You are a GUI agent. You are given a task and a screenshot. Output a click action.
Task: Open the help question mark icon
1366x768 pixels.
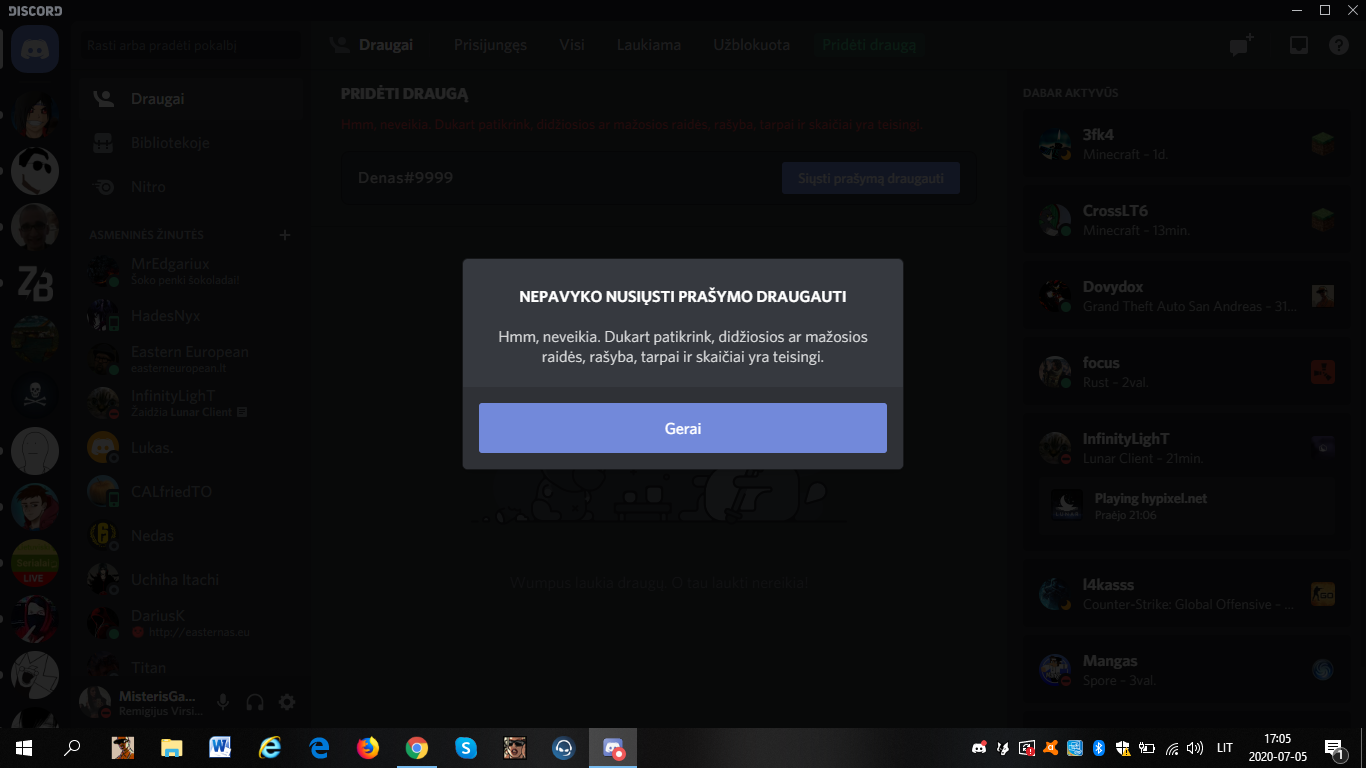pos(1339,45)
